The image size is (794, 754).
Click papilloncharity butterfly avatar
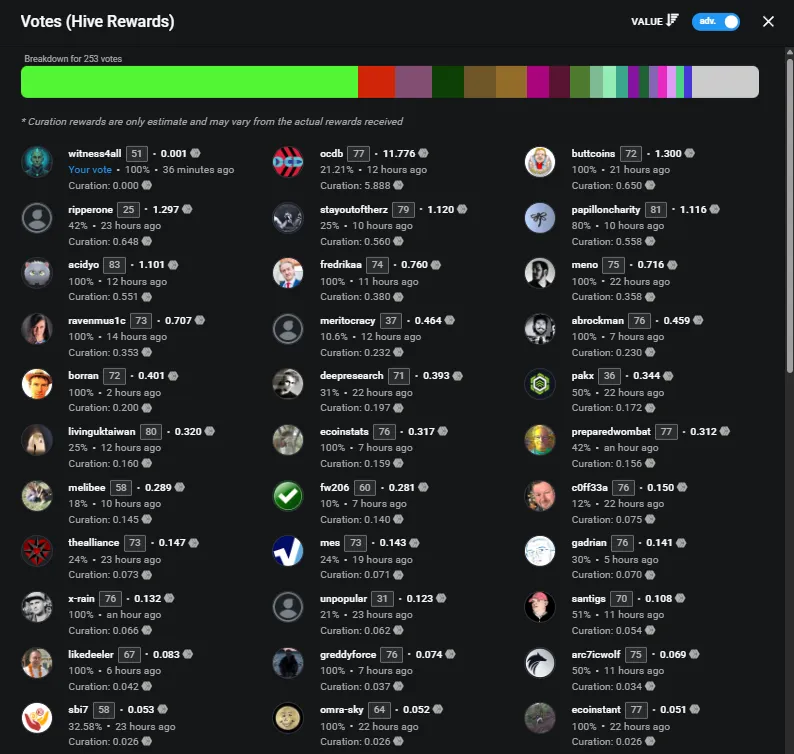540,218
